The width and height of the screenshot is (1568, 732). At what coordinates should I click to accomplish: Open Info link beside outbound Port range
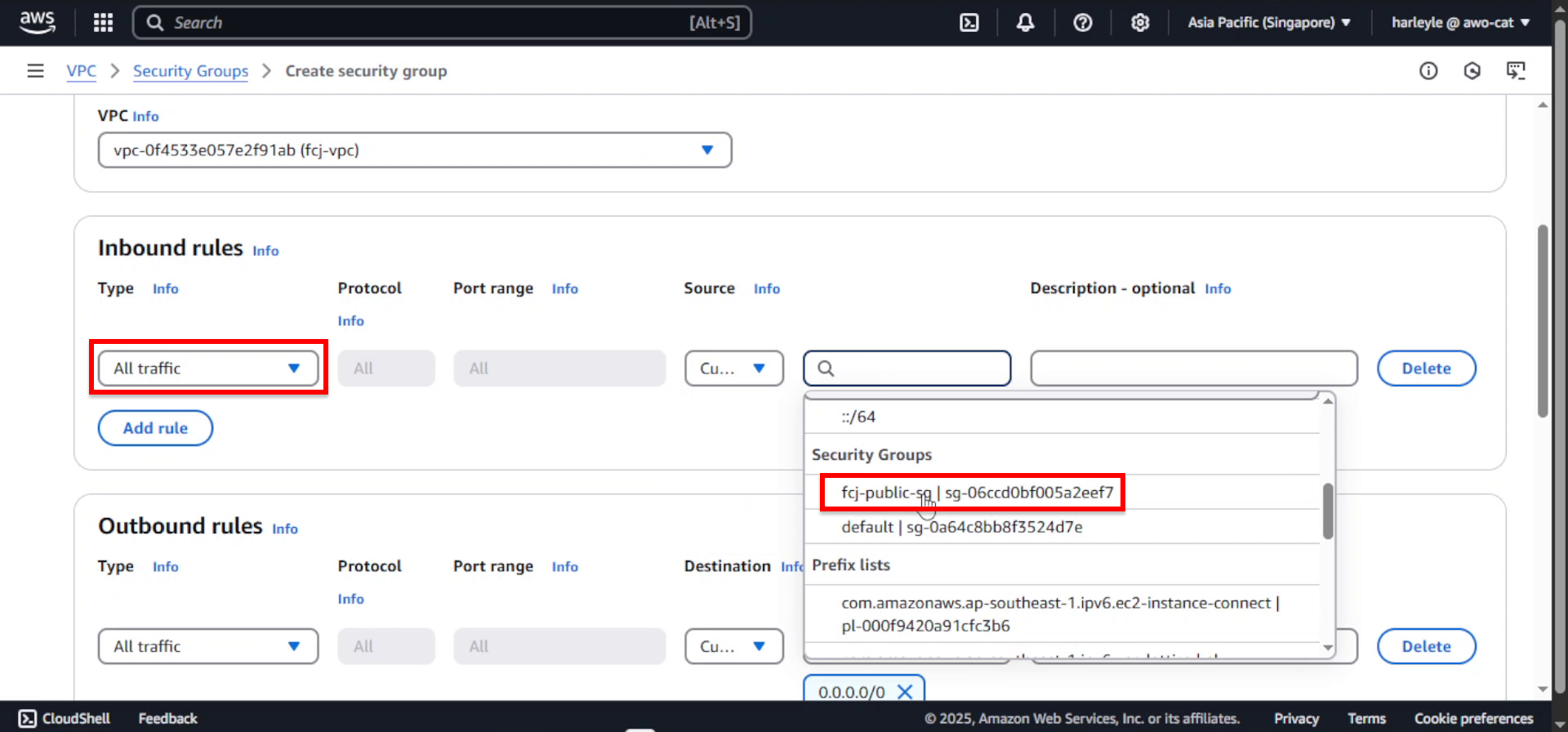tap(564, 566)
